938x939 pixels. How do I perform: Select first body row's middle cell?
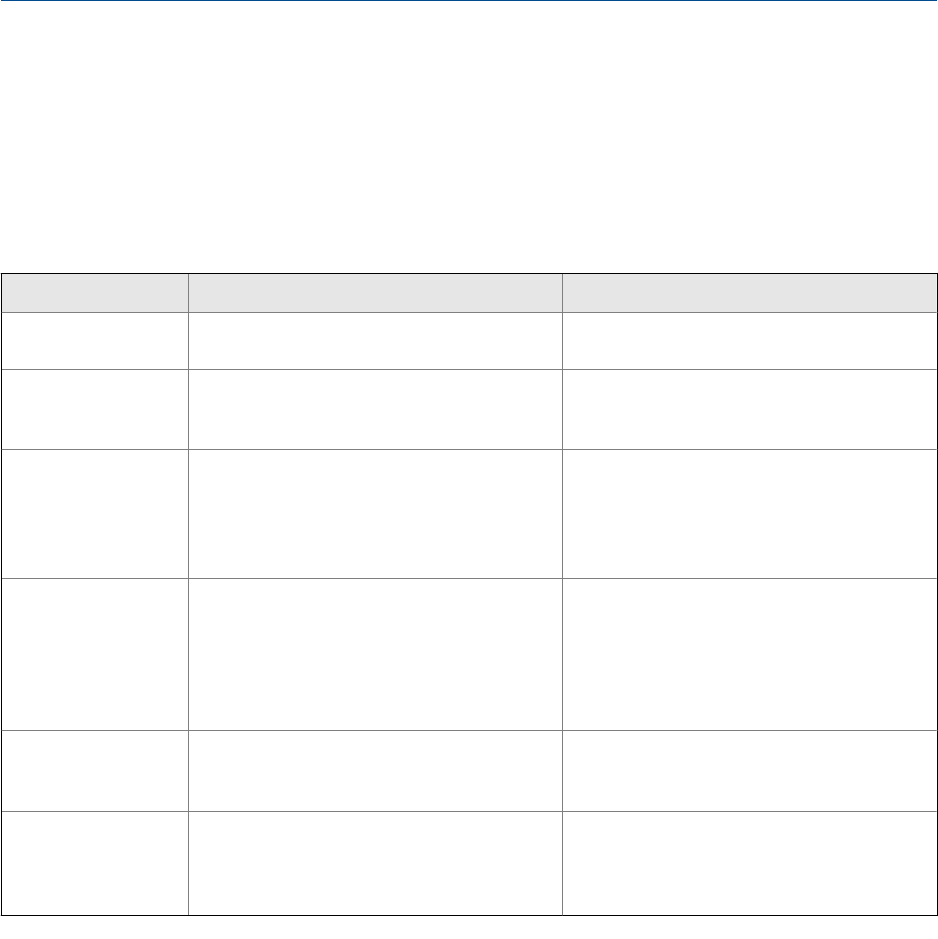point(375,340)
